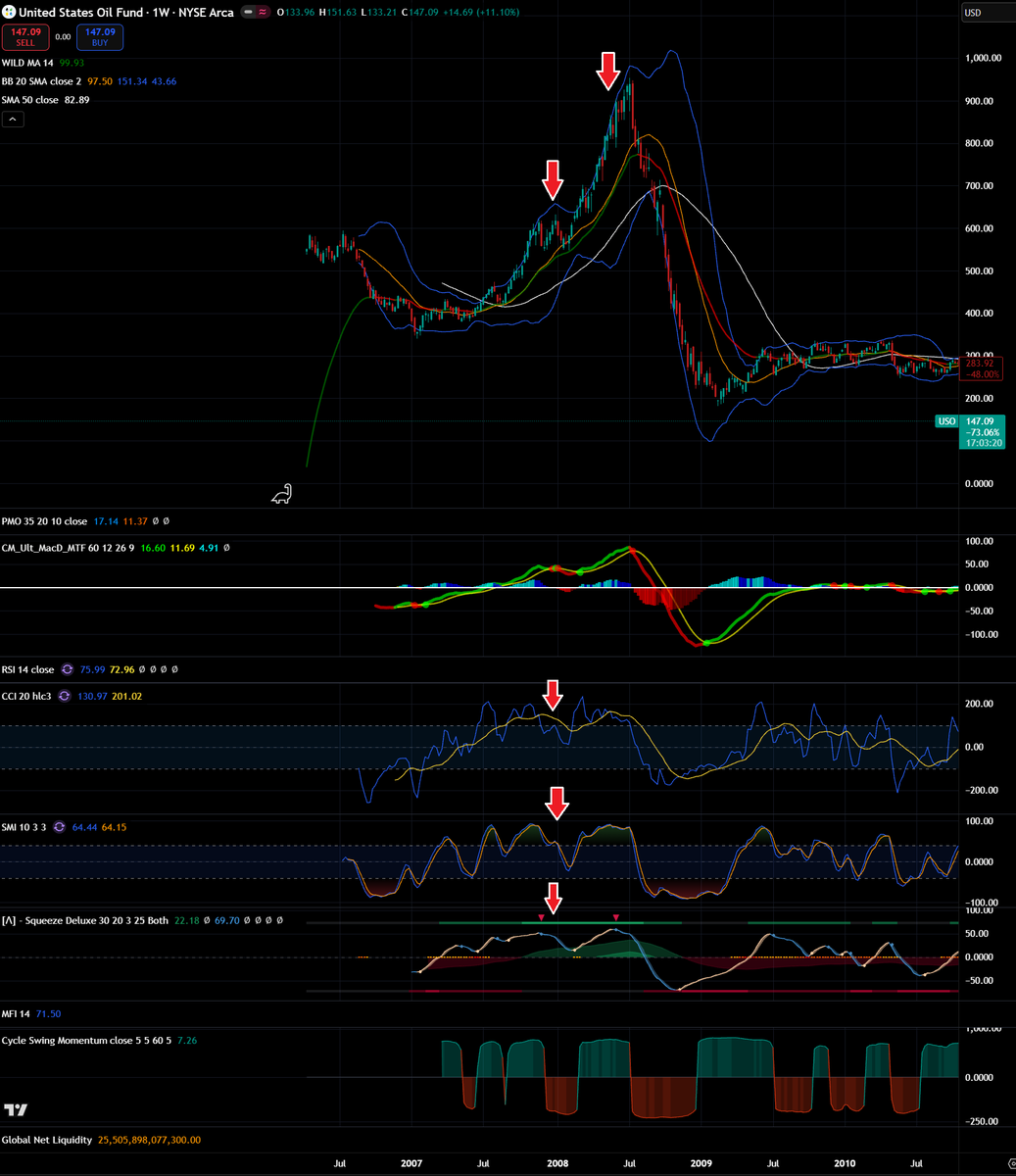
Task: Select the SMI 10 3 3 legend label
Action: click(24, 827)
